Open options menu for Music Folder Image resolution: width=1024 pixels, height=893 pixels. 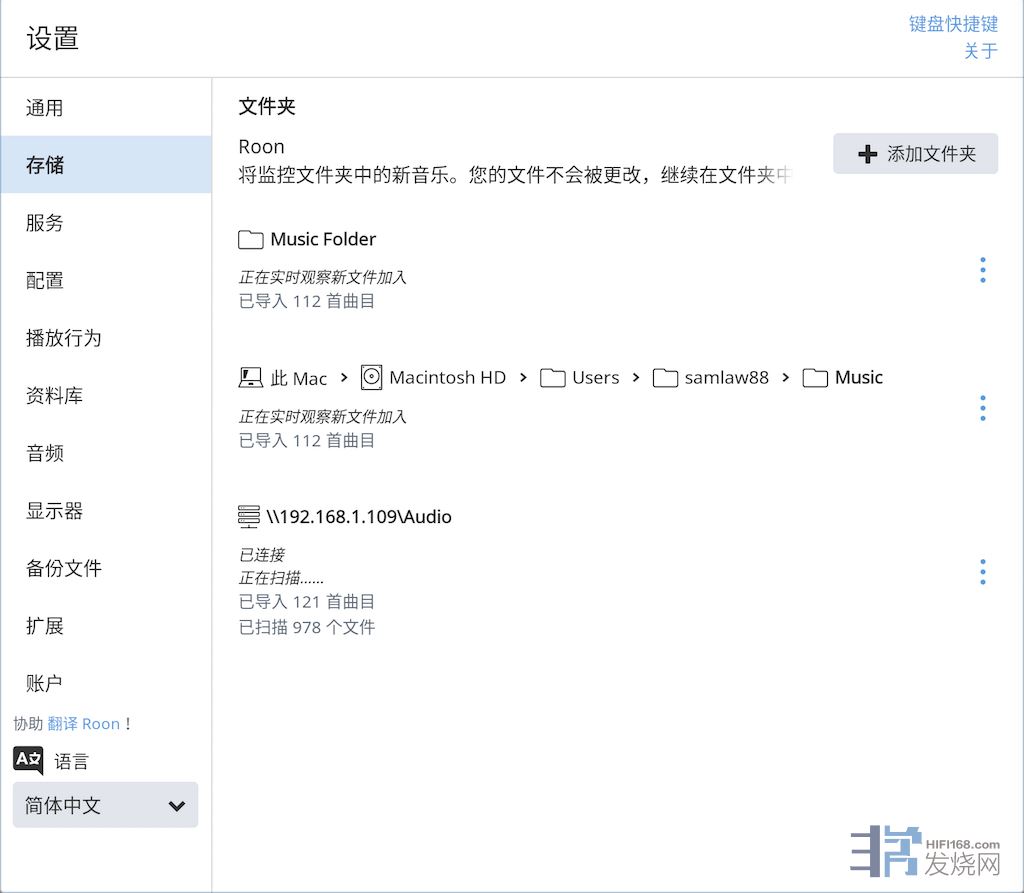[982, 270]
